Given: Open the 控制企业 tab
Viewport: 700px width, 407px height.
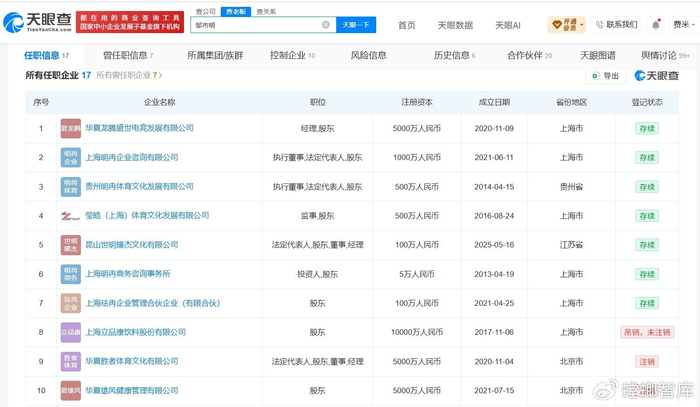Looking at the screenshot, I should [x=292, y=55].
